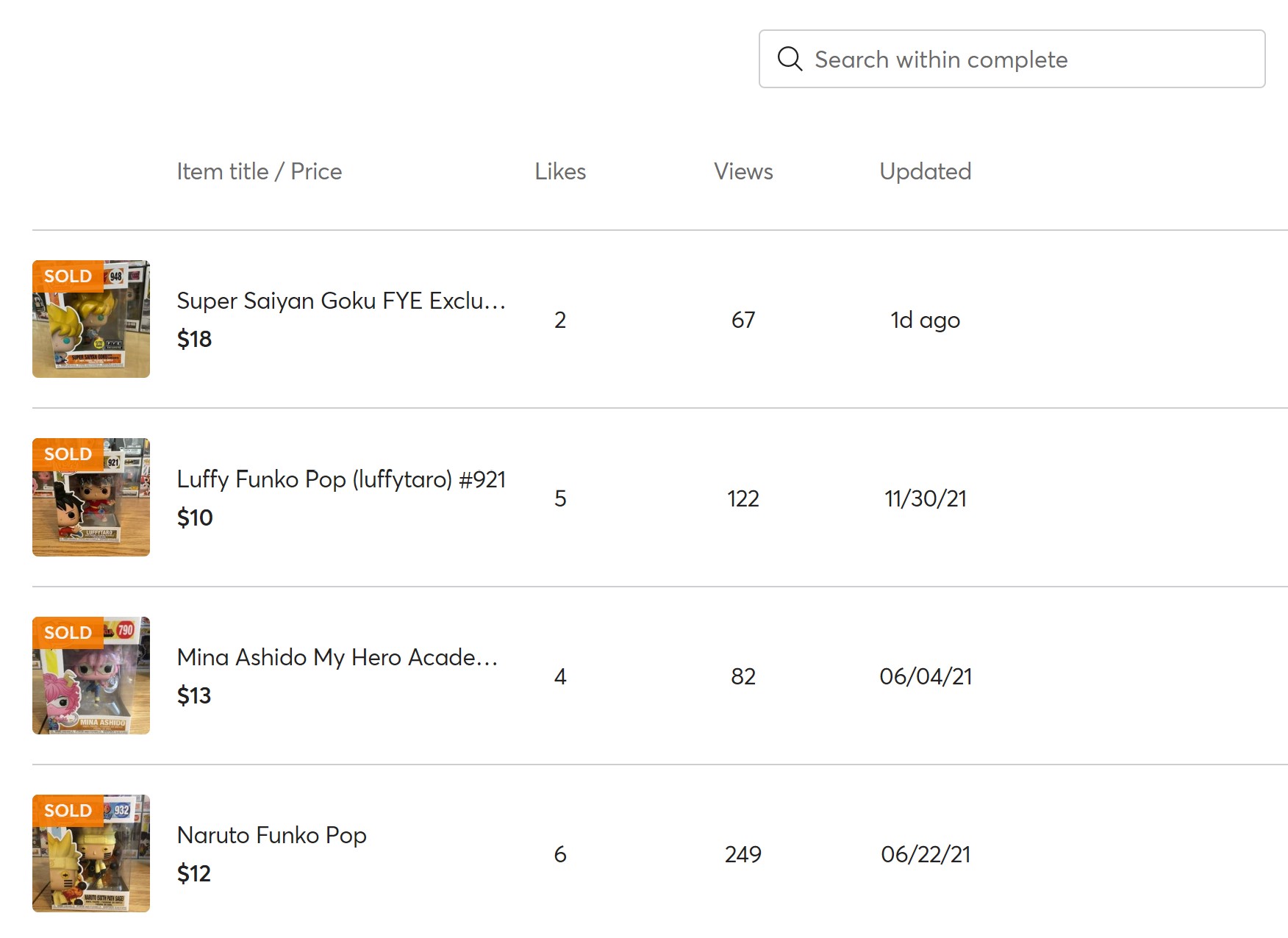Viewport: 1288px width, 938px height.
Task: Click the magnifying glass search icon
Action: point(790,59)
